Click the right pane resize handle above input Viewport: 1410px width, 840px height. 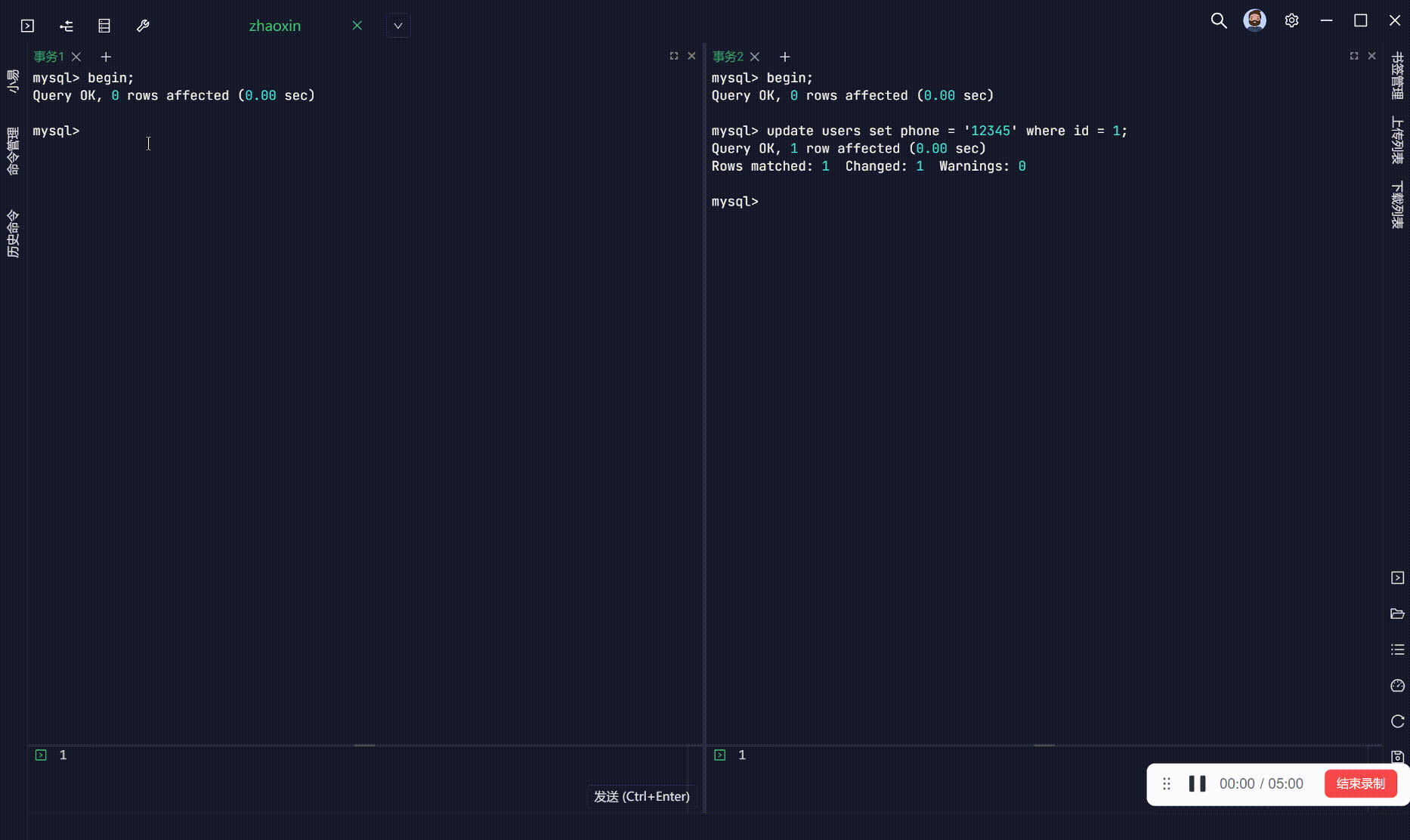pos(1044,746)
